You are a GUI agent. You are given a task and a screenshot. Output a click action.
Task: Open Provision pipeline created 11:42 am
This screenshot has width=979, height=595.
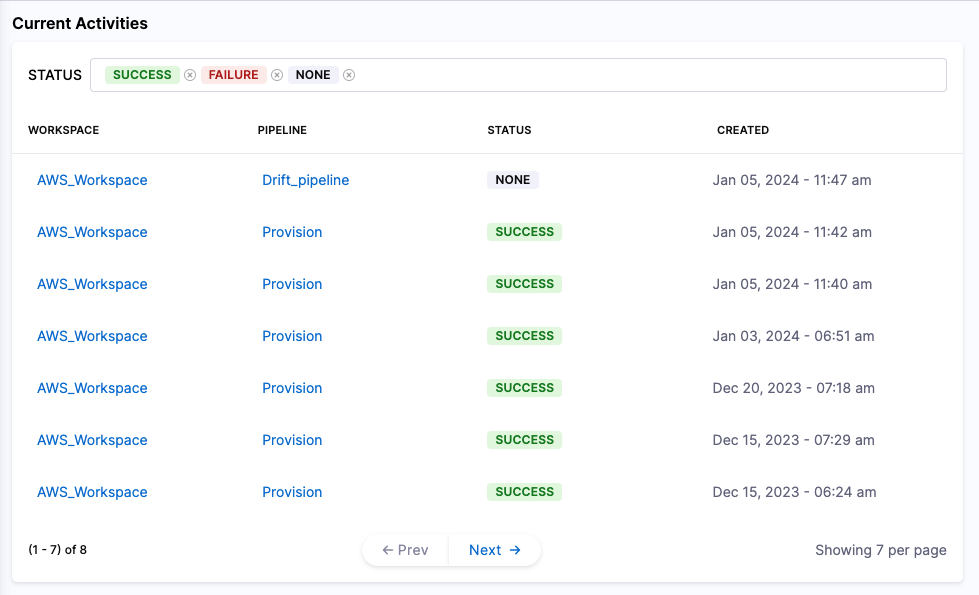[292, 232]
